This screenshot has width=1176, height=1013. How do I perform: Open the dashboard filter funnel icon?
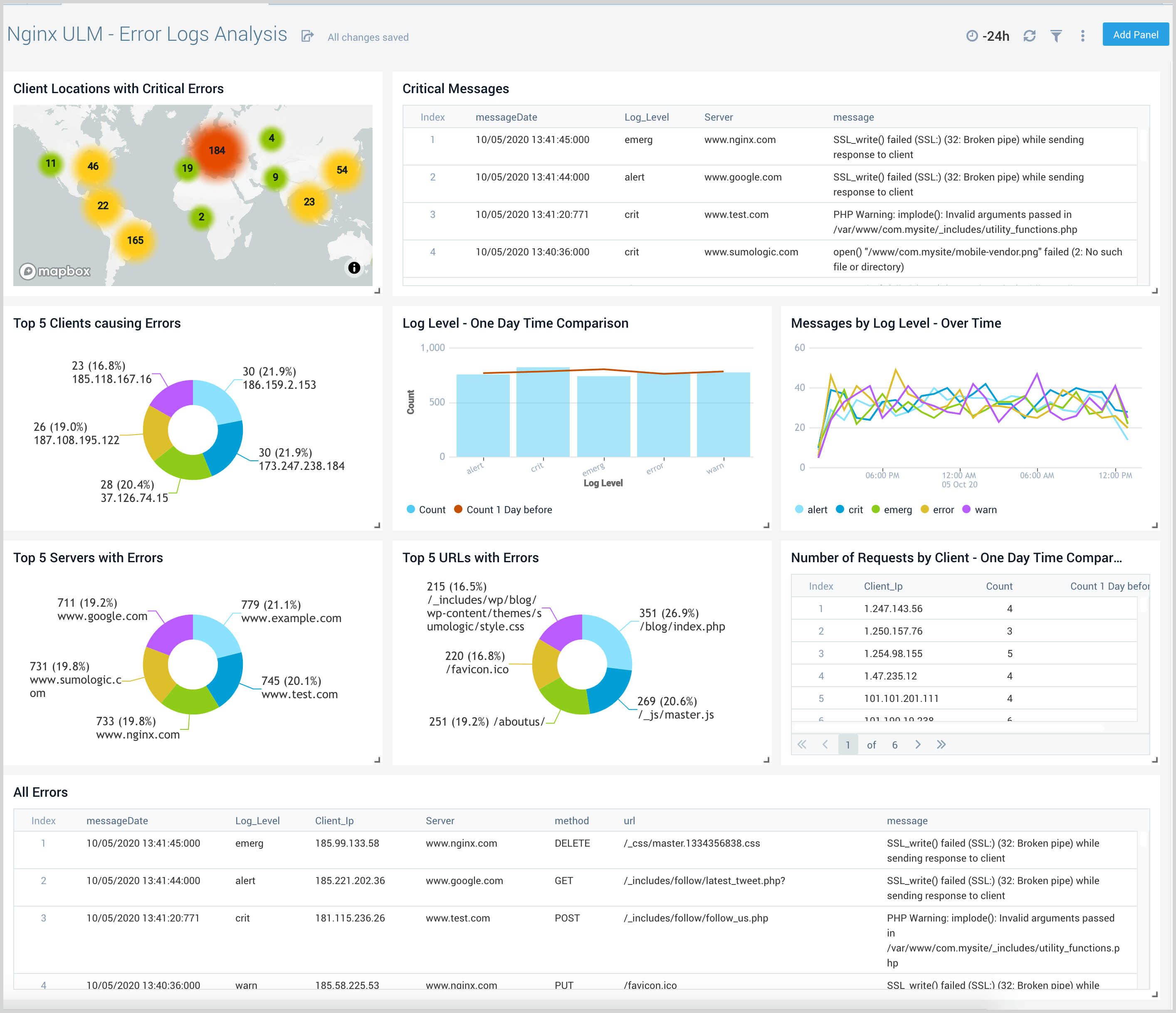coord(1056,36)
